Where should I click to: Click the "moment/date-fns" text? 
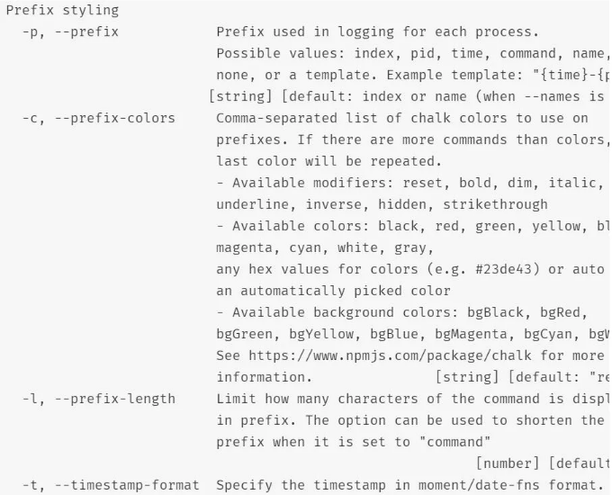tap(479, 485)
